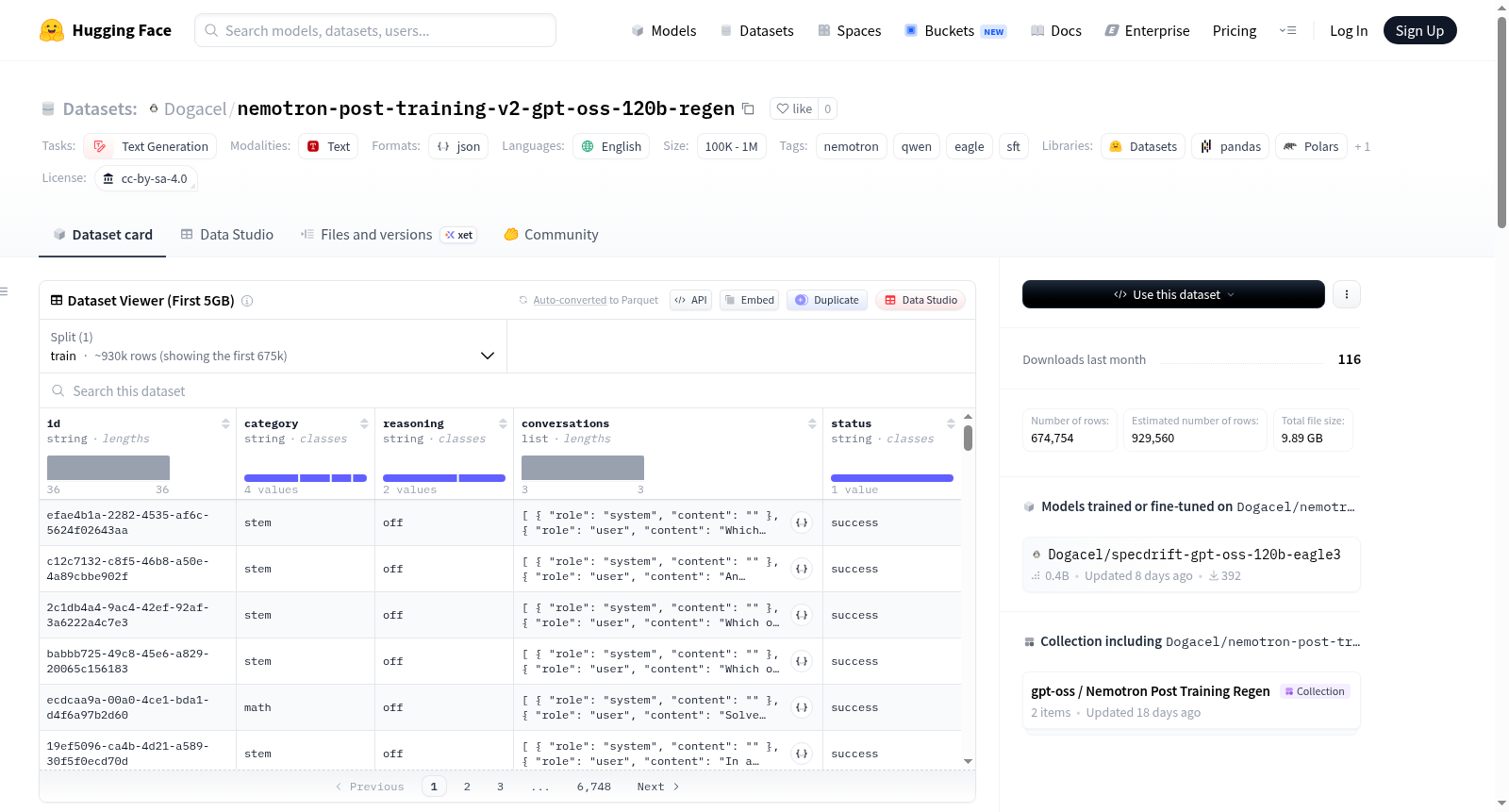Click the qwen tag

click(917, 146)
